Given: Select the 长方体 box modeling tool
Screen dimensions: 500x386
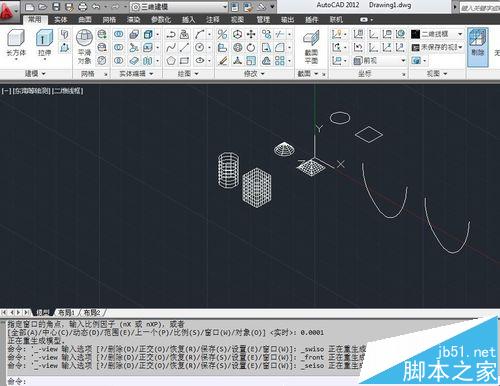Looking at the screenshot, I should [16, 43].
